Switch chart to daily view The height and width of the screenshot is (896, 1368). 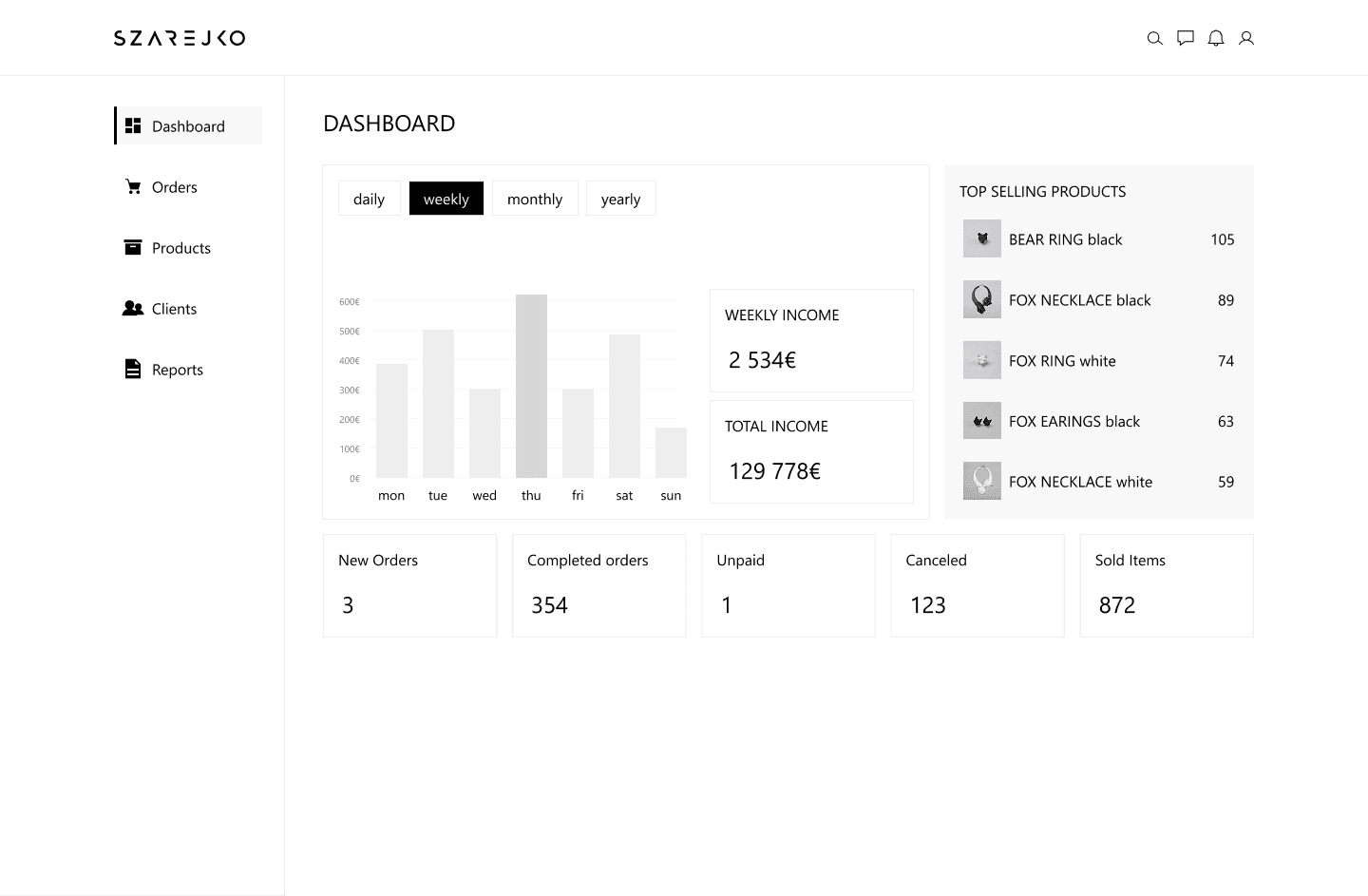[x=370, y=199]
